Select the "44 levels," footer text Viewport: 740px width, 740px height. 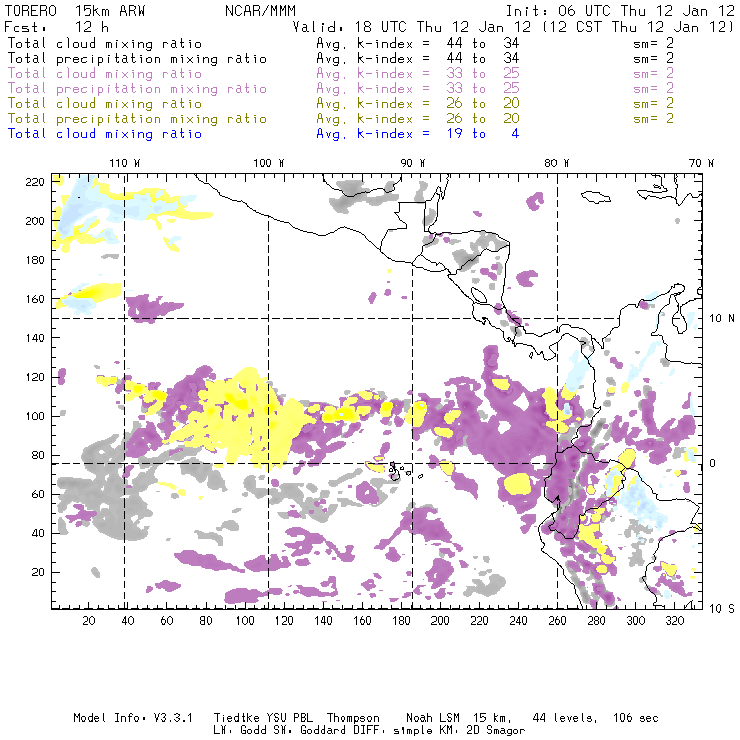tap(565, 718)
